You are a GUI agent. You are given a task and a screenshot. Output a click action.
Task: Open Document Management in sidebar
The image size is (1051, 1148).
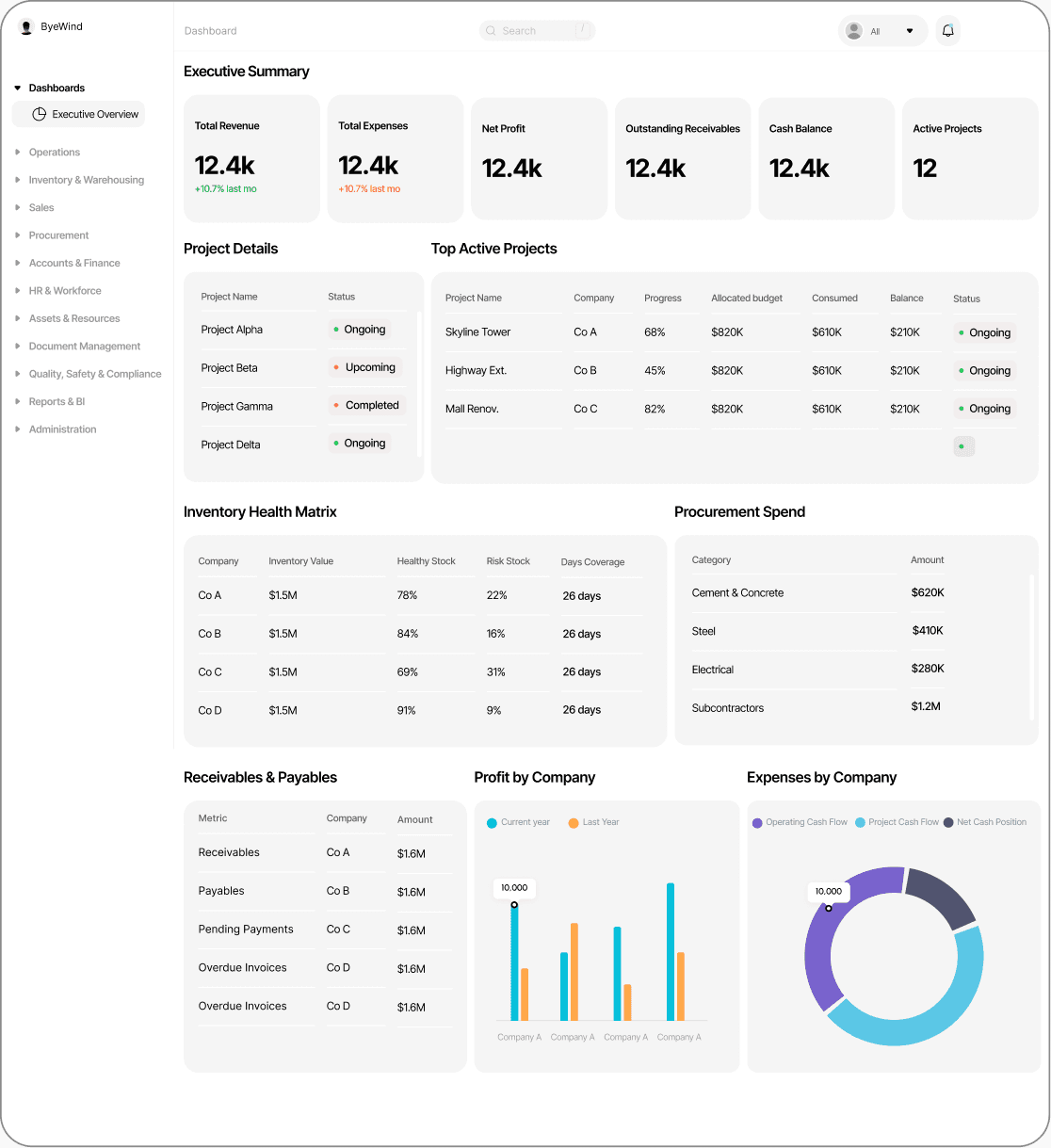(84, 347)
